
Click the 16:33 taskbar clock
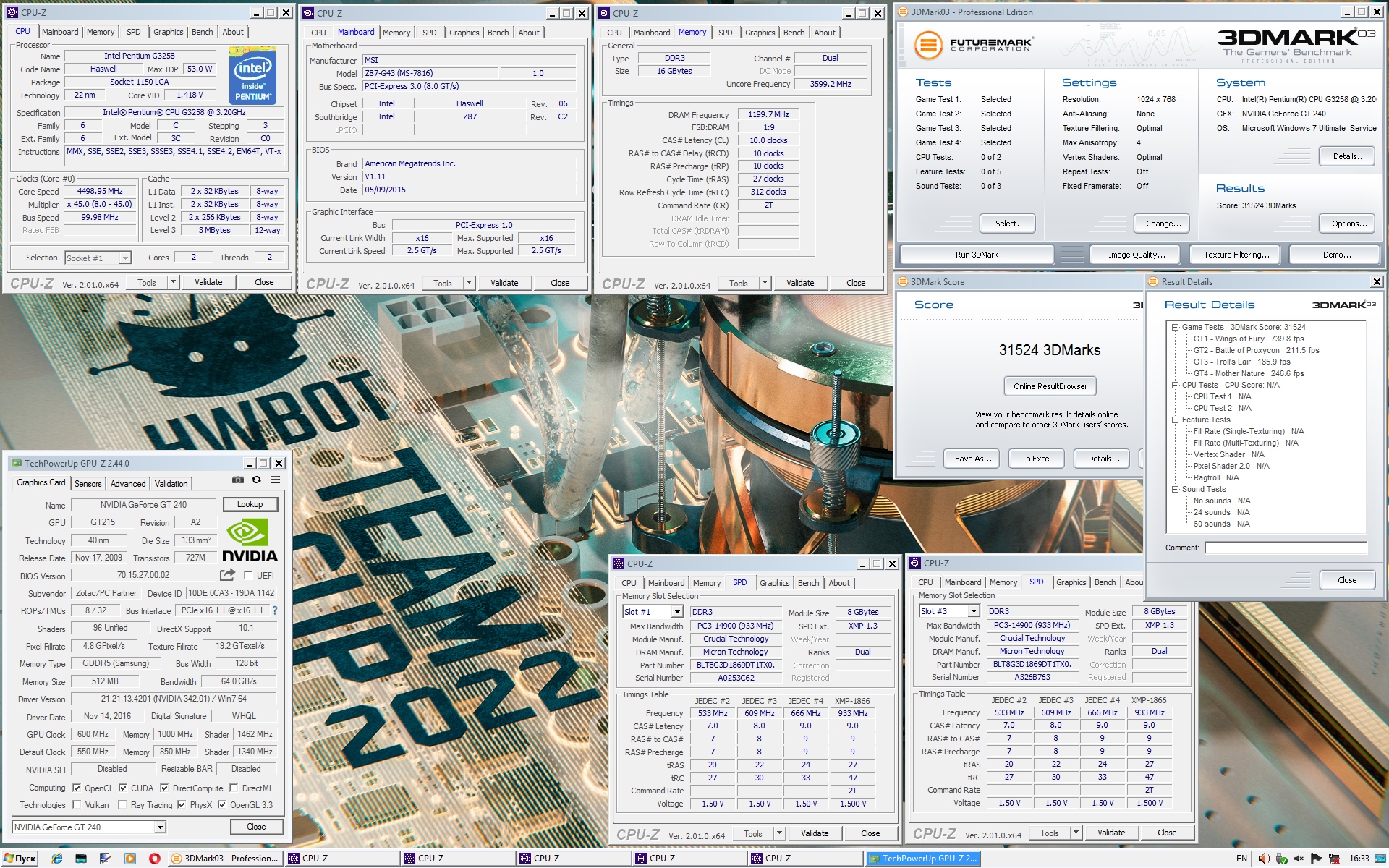tap(1359, 859)
